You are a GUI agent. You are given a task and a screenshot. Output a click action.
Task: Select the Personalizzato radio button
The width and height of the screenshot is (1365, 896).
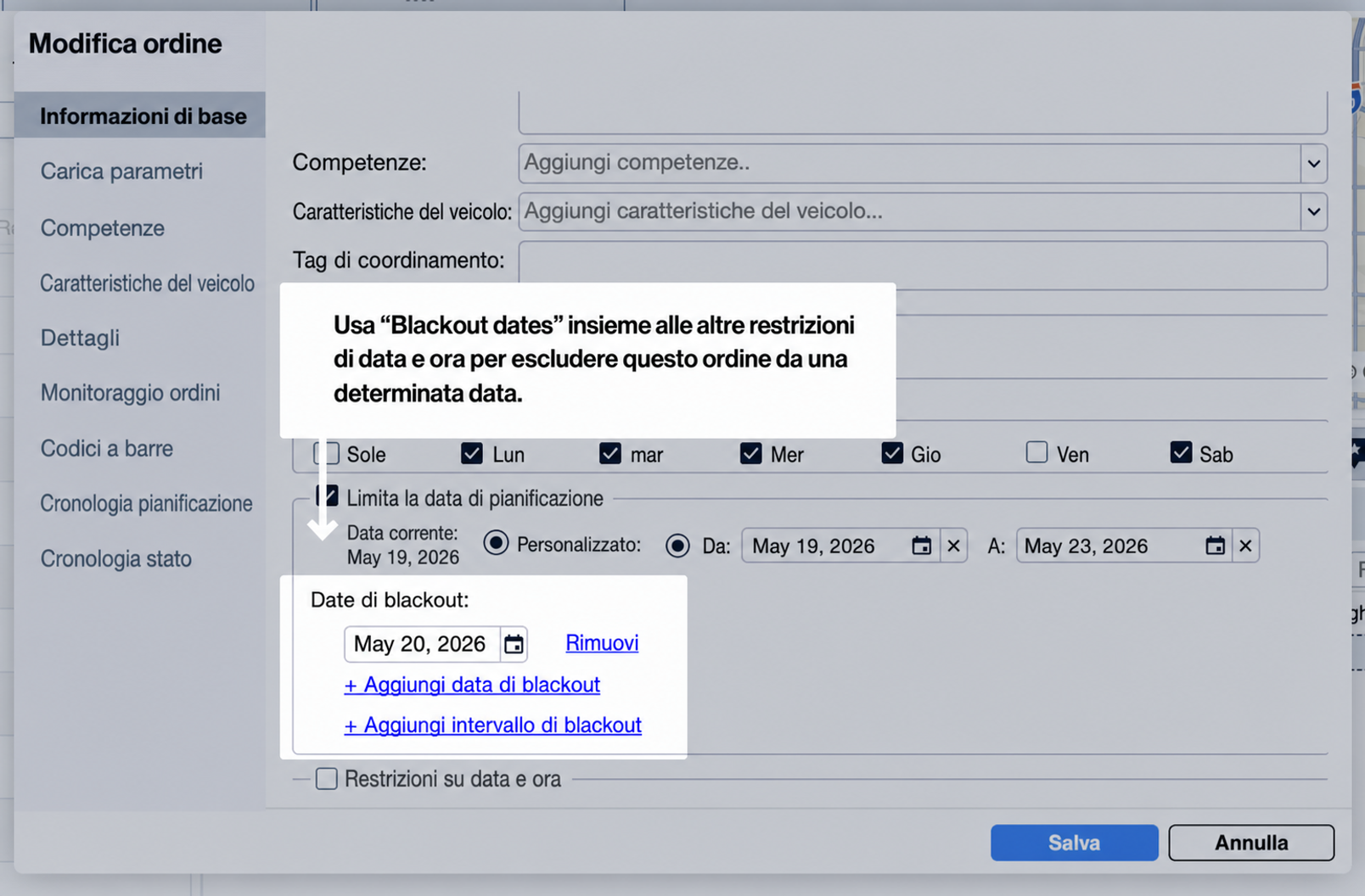[x=496, y=543]
